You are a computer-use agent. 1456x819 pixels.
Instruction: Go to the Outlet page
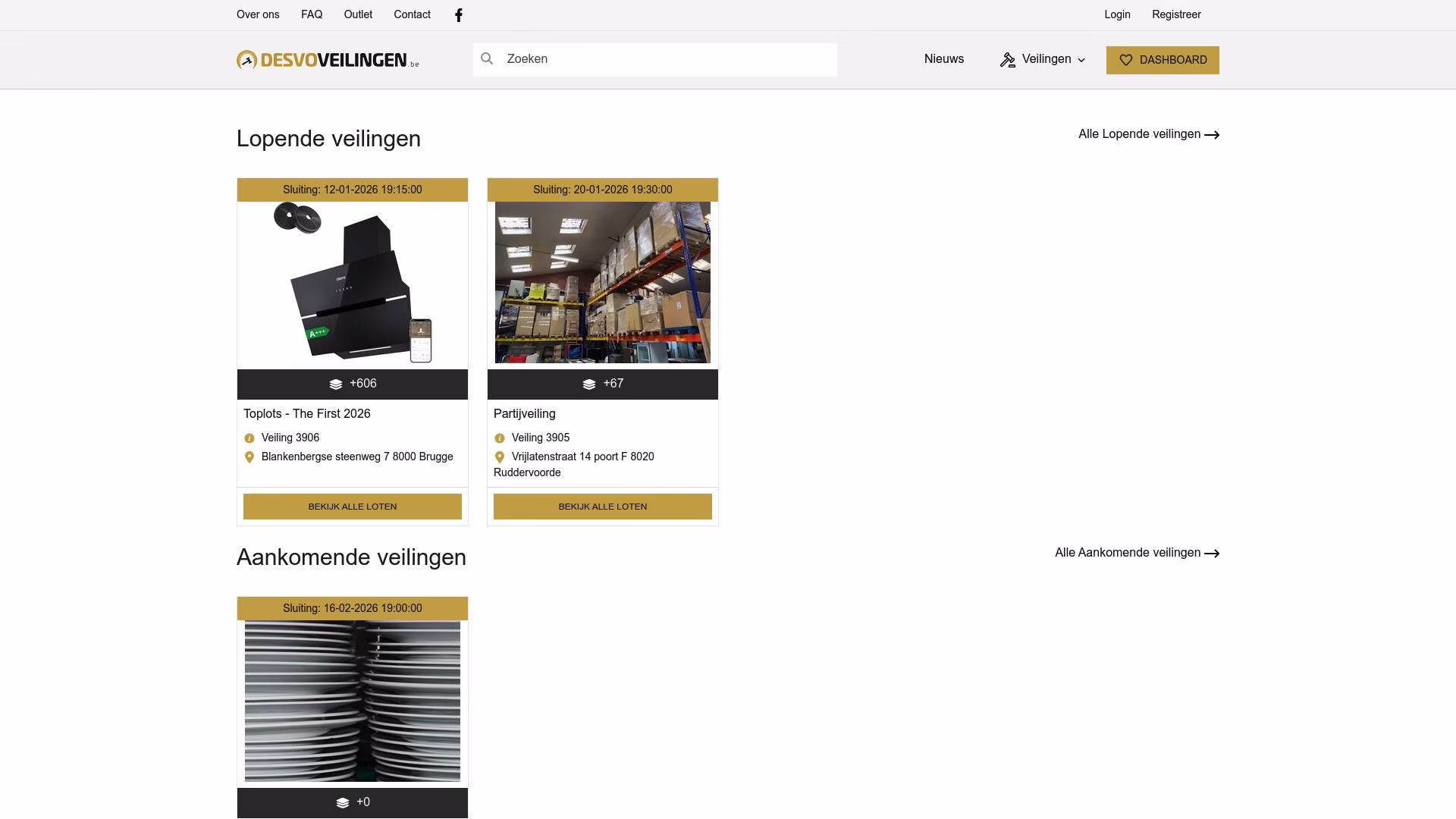[358, 14]
